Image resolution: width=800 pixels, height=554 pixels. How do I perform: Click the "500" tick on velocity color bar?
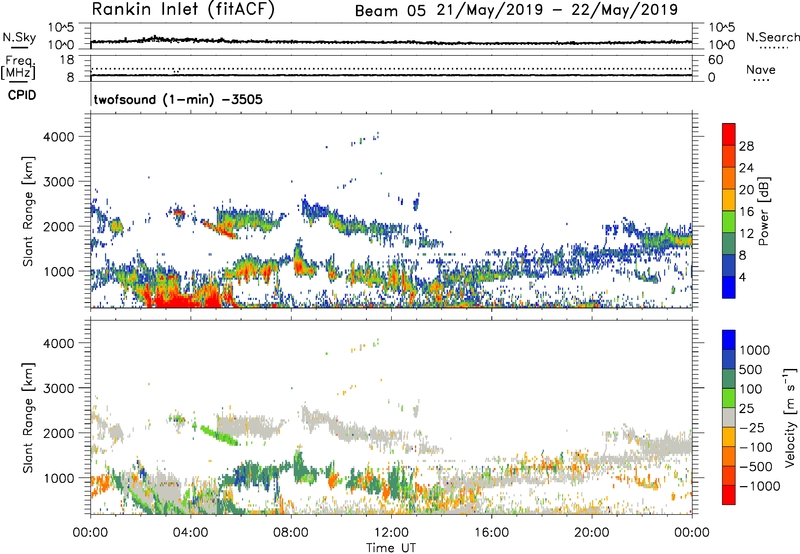[x=751, y=370]
